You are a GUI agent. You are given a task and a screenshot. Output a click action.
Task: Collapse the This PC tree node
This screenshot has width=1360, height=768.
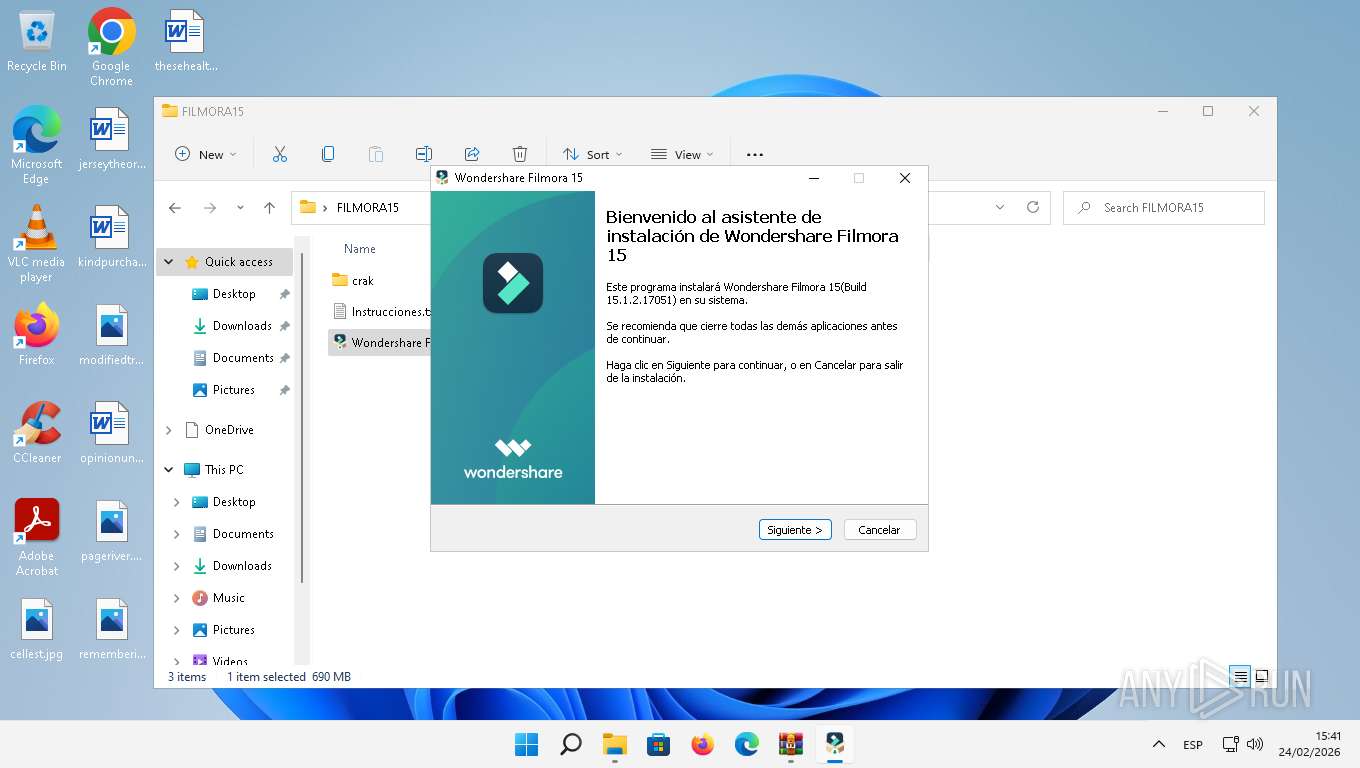(x=168, y=470)
